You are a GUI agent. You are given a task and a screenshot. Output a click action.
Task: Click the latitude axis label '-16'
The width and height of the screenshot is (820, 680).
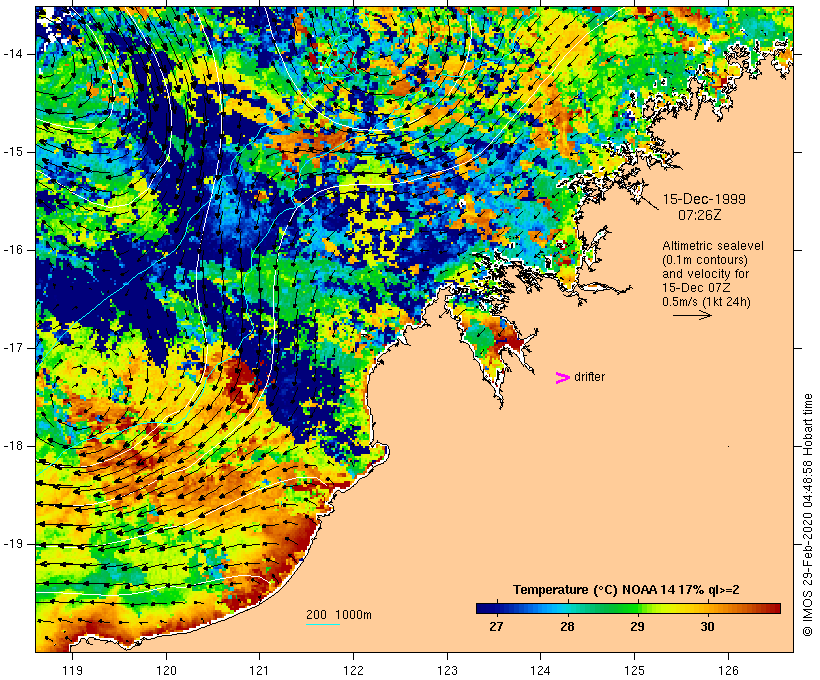tap(13, 250)
